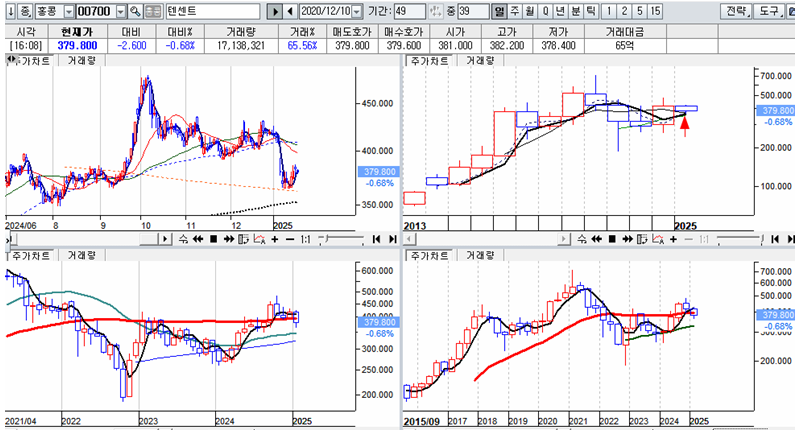Image resolution: width=797 pixels, height=433 pixels.
Task: Click the 현재가 value 379.800
Action: pyautogui.click(x=77, y=46)
